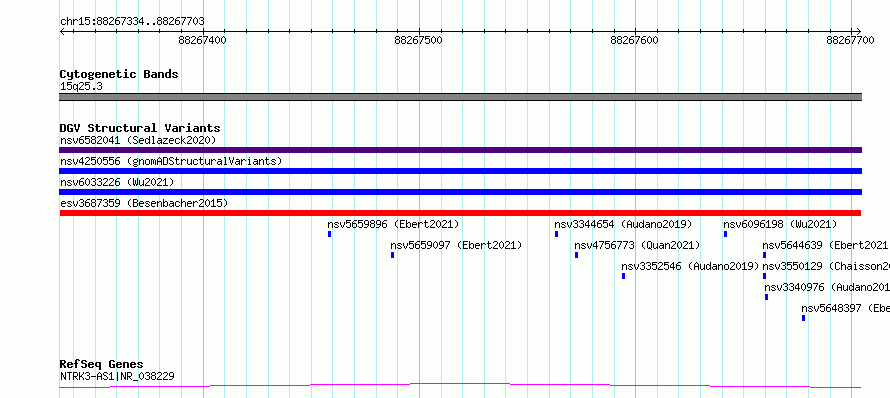Click the DGV Structural Variants track title
The height and width of the screenshot is (398, 890).
click(x=140, y=128)
